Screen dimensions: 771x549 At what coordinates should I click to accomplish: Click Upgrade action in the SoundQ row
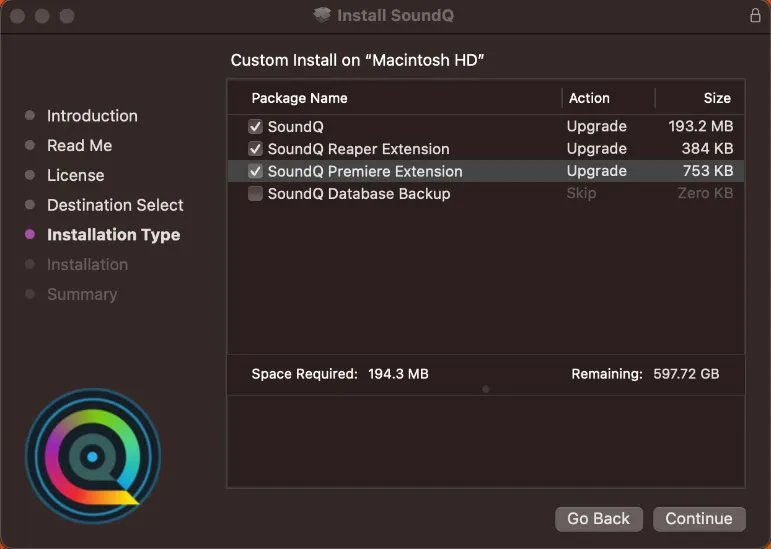coord(596,126)
